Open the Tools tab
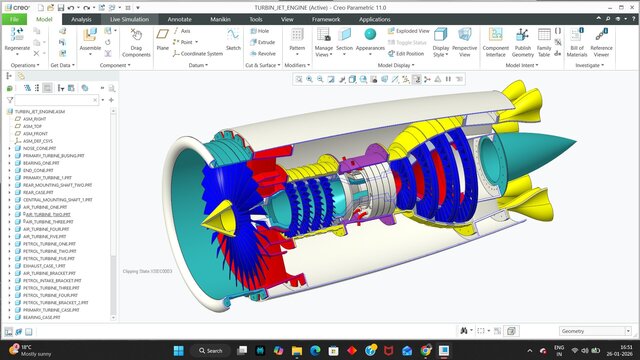The image size is (640, 360). (x=256, y=19)
